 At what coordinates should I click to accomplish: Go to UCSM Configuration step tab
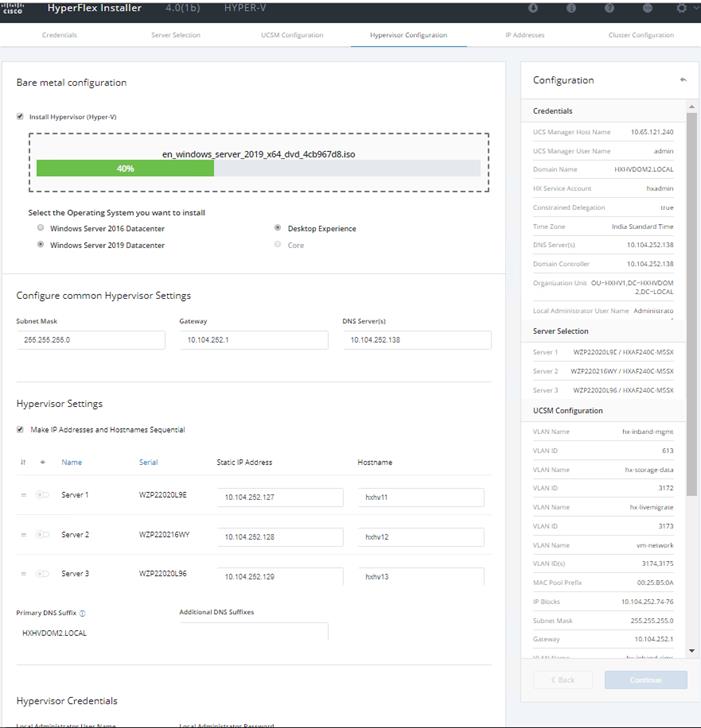click(292, 35)
